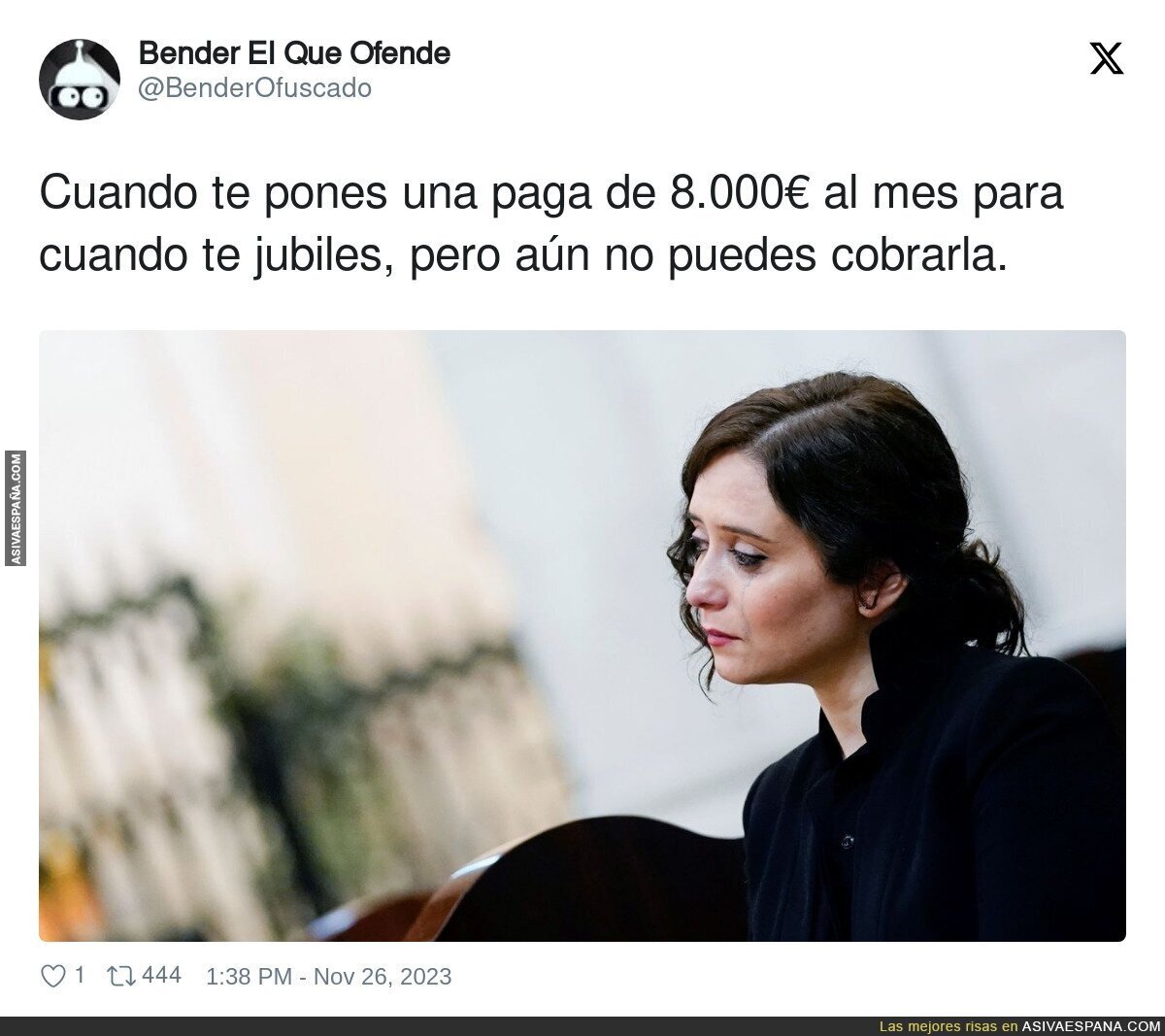
Task: Open the tweet timestamp 1:38 PM
Action: pos(249,976)
